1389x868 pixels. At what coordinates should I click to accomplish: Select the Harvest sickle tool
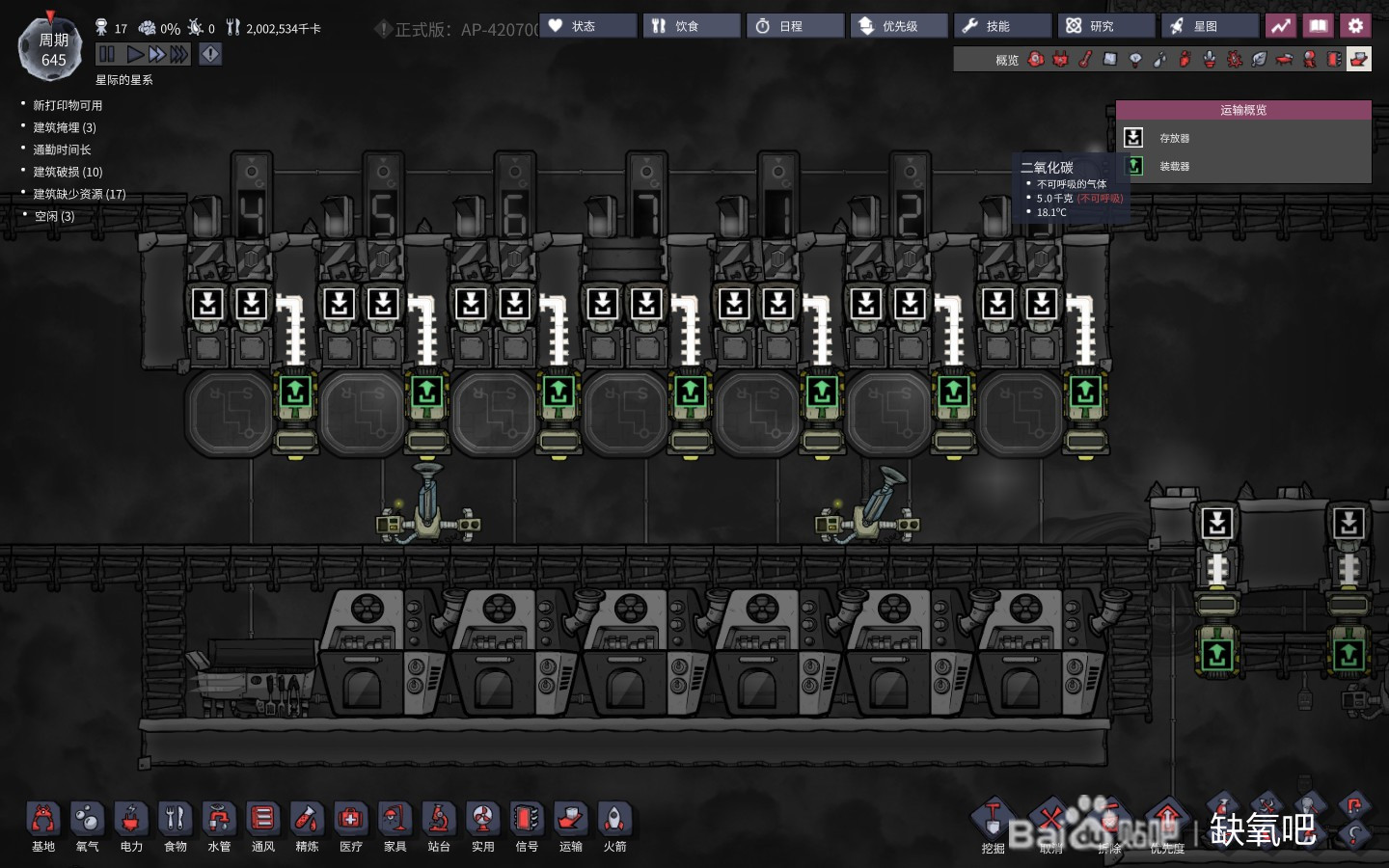1354,836
